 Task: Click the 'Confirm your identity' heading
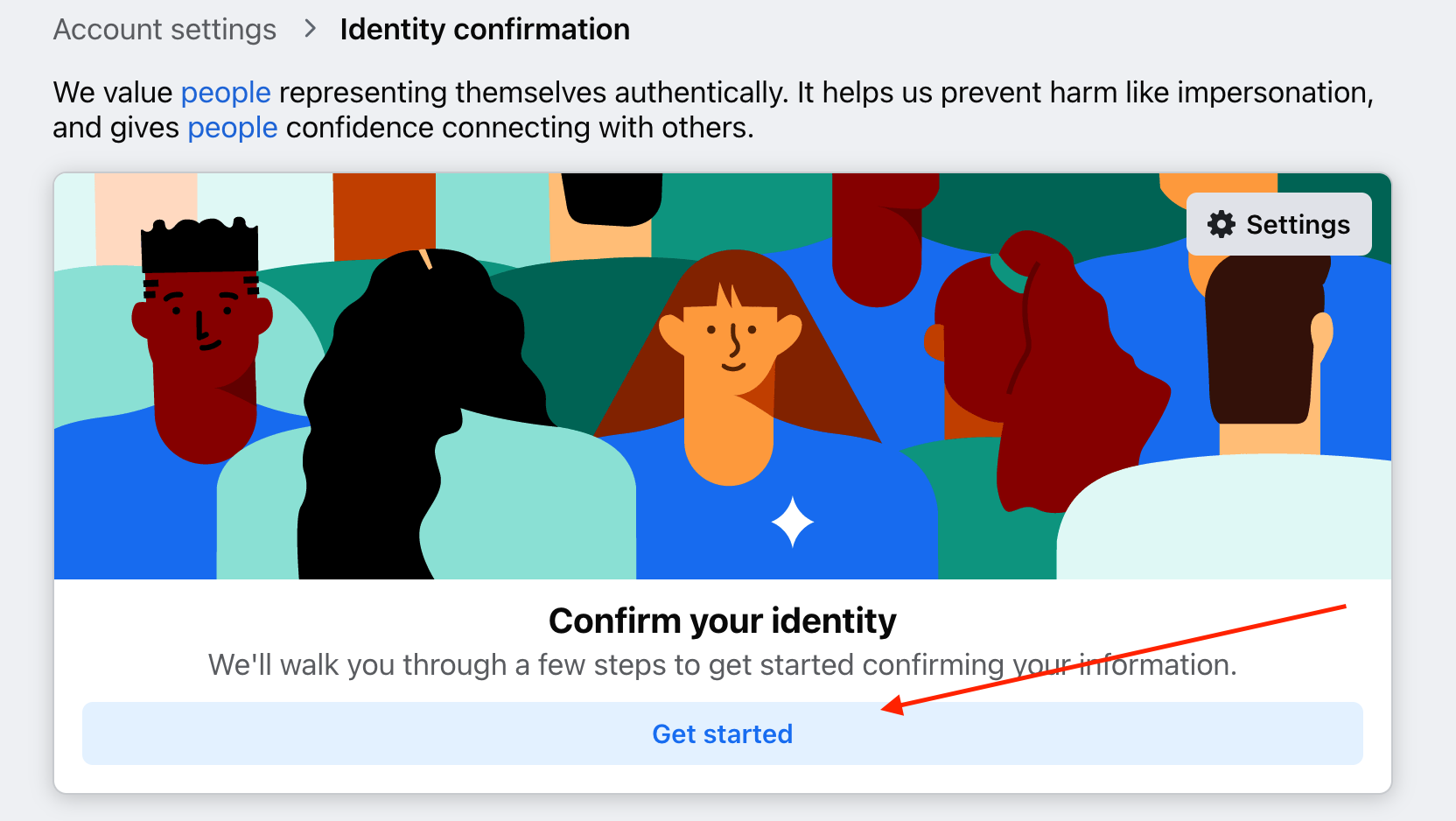(723, 621)
